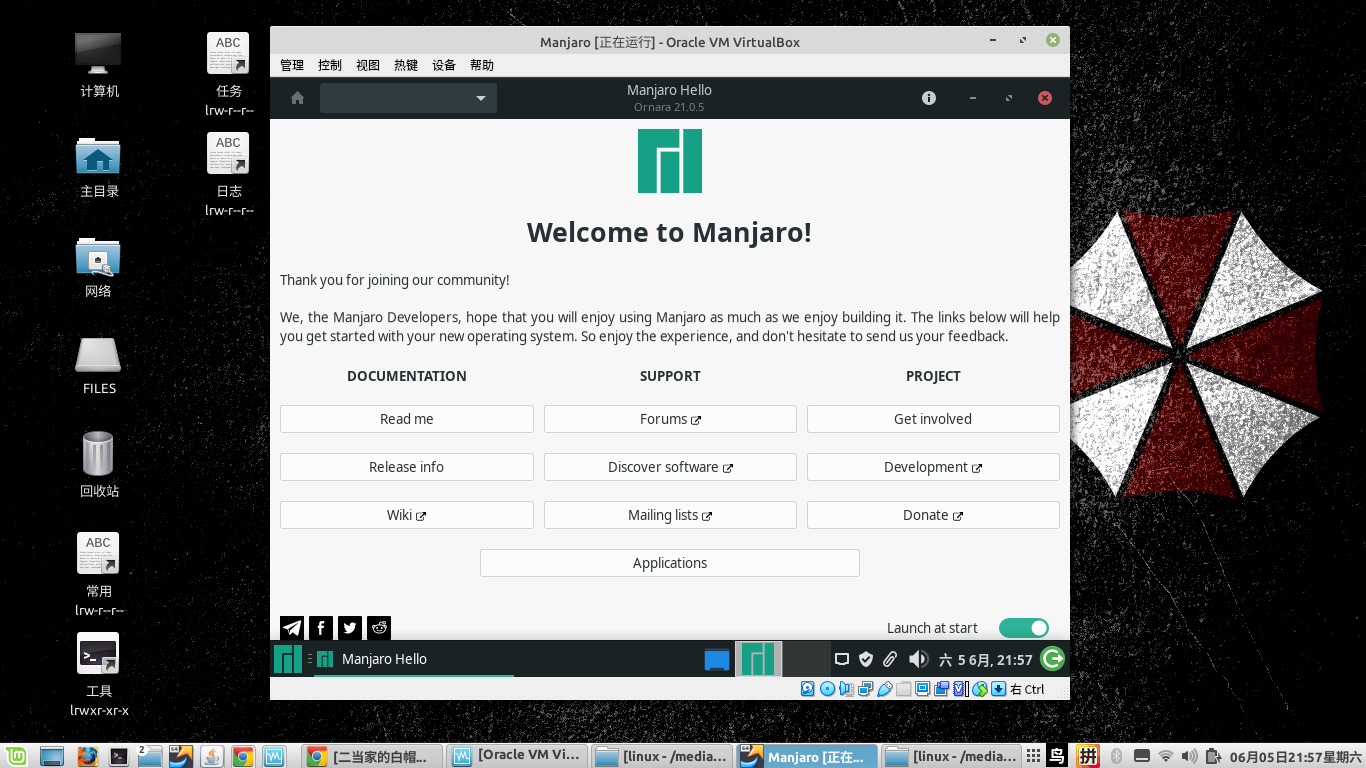
Task: Click VirtualBox optical disc indicator
Action: click(x=827, y=689)
